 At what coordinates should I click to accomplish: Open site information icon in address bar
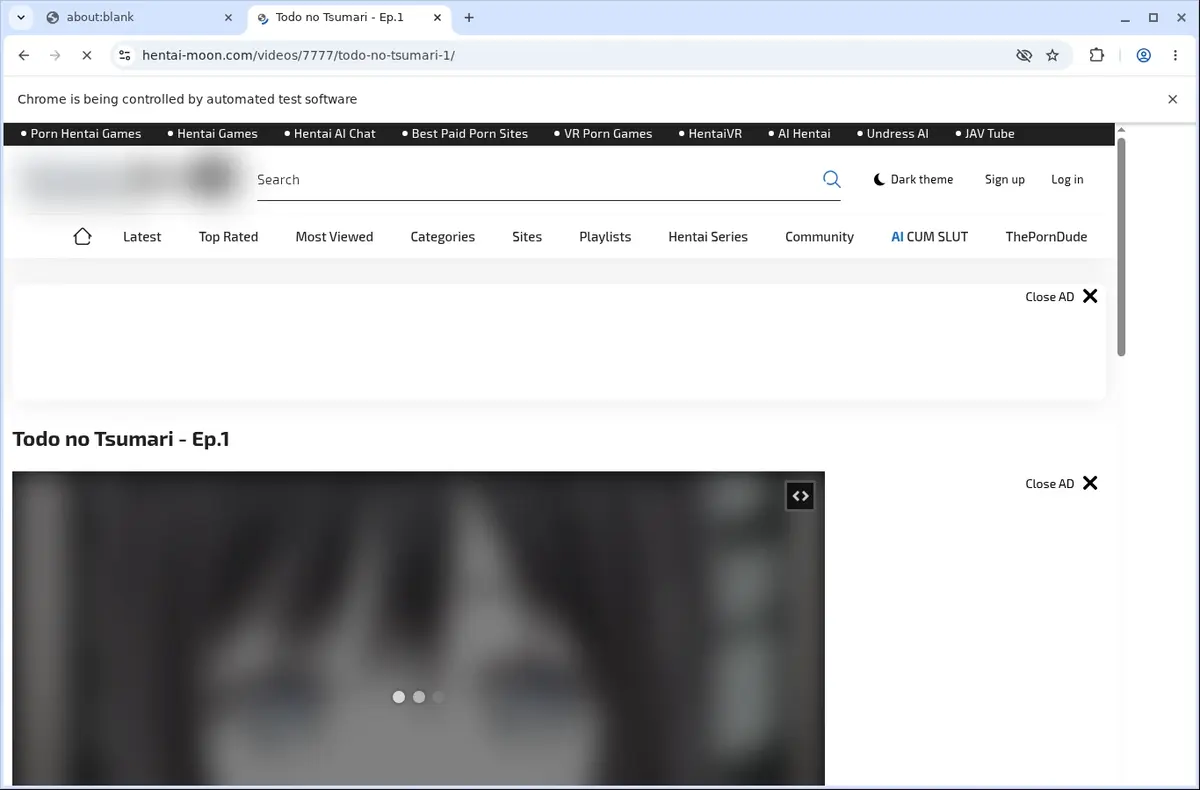point(123,56)
